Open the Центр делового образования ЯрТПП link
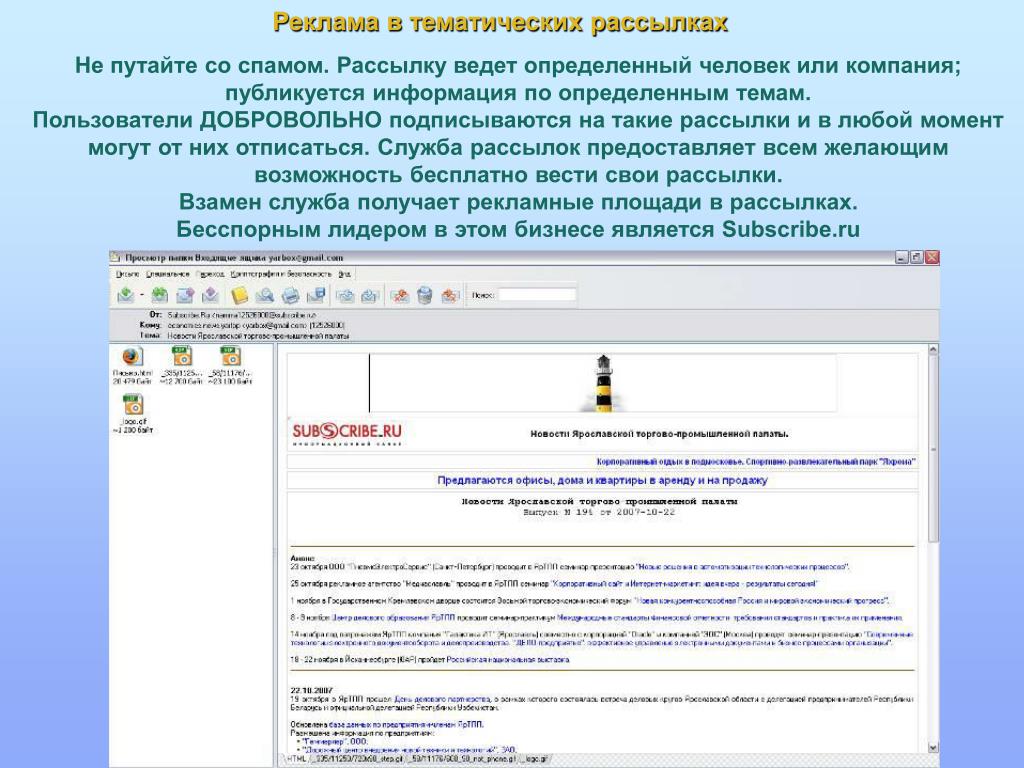Screen dimensions: 1024x768 pos(394,618)
